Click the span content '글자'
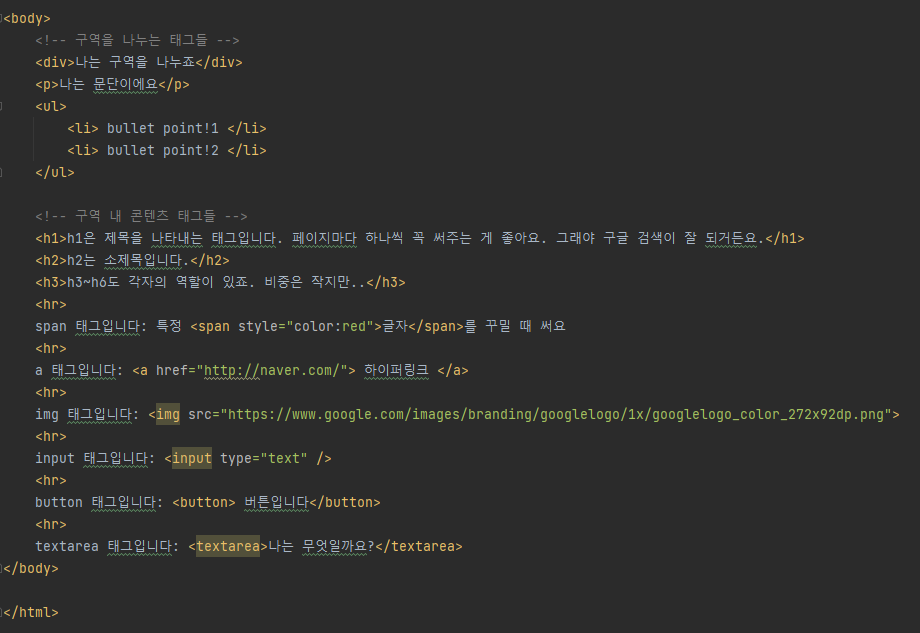Screen dimensions: 920x633 (395, 327)
